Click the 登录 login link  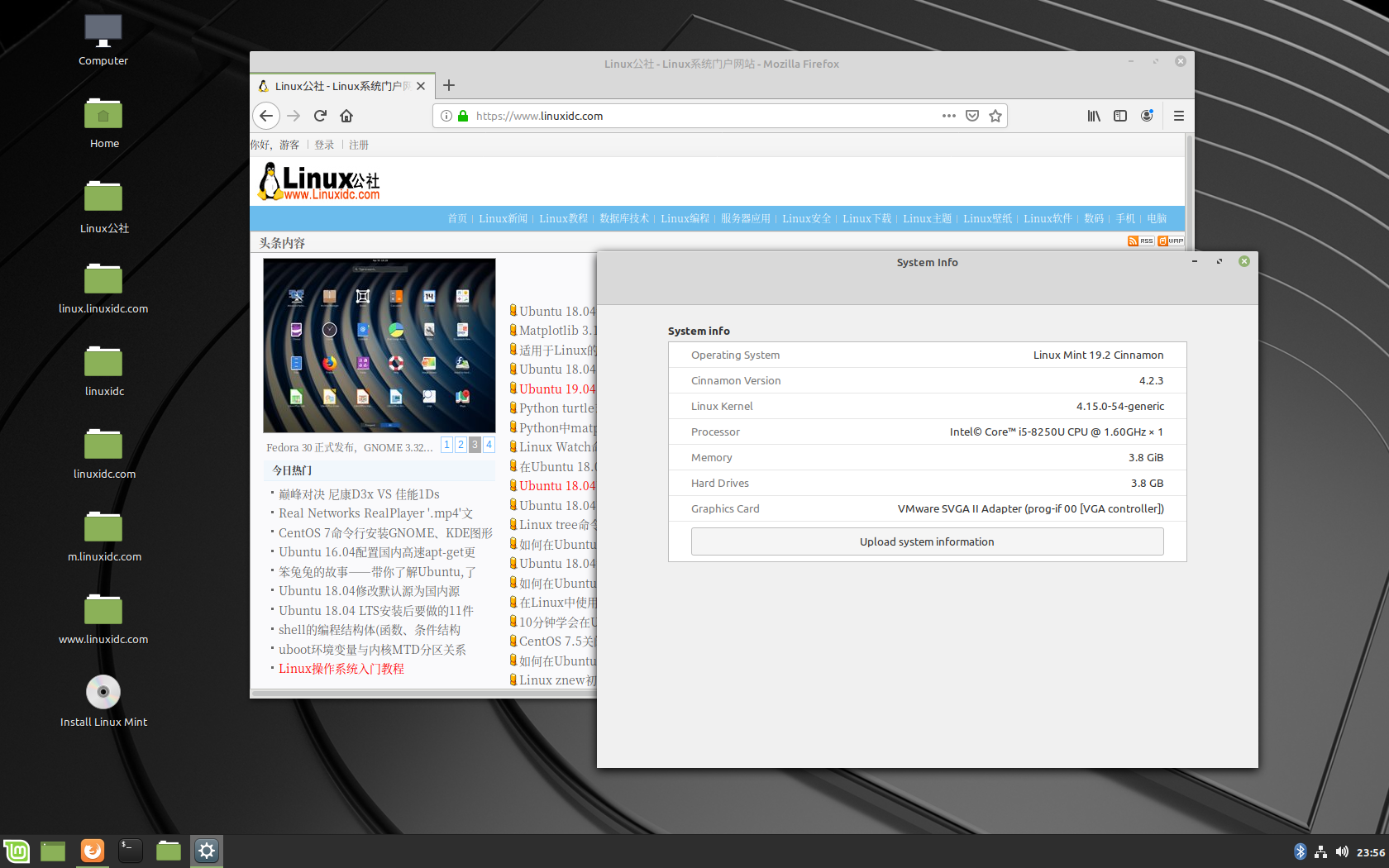(324, 145)
